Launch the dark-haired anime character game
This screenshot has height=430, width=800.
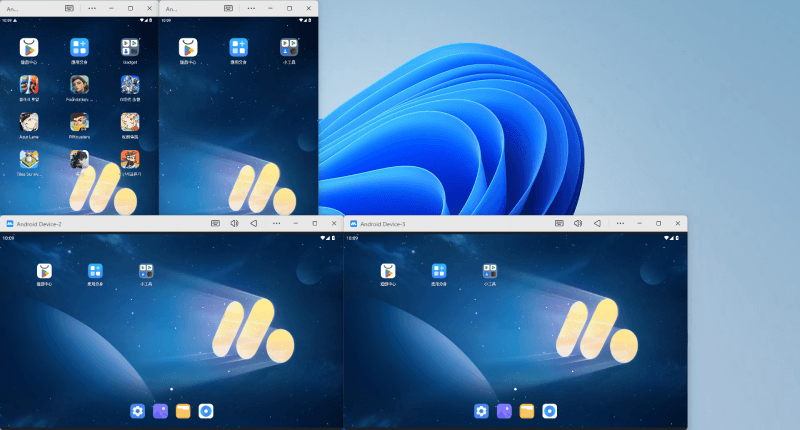tap(79, 160)
